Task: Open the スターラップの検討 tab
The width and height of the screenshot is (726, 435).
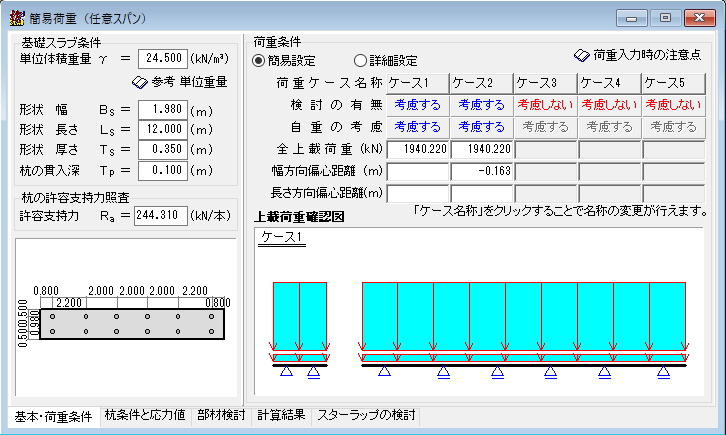Action: pyautogui.click(x=366, y=415)
